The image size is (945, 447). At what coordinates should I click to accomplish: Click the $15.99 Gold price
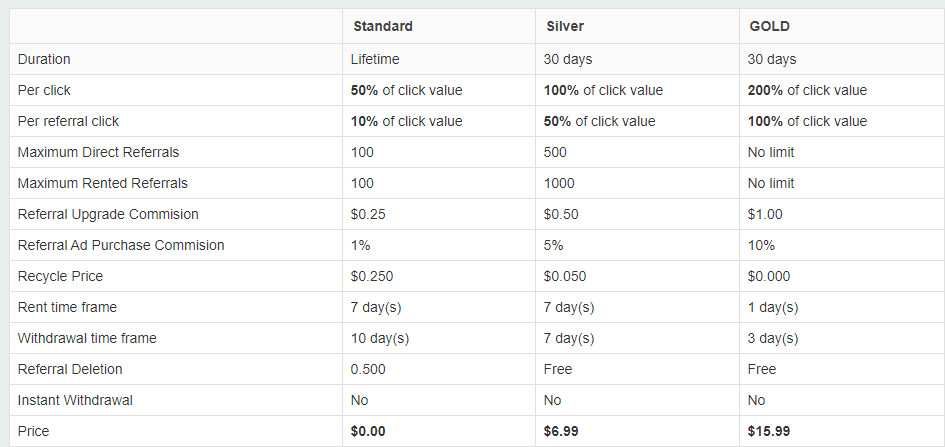[x=769, y=431]
